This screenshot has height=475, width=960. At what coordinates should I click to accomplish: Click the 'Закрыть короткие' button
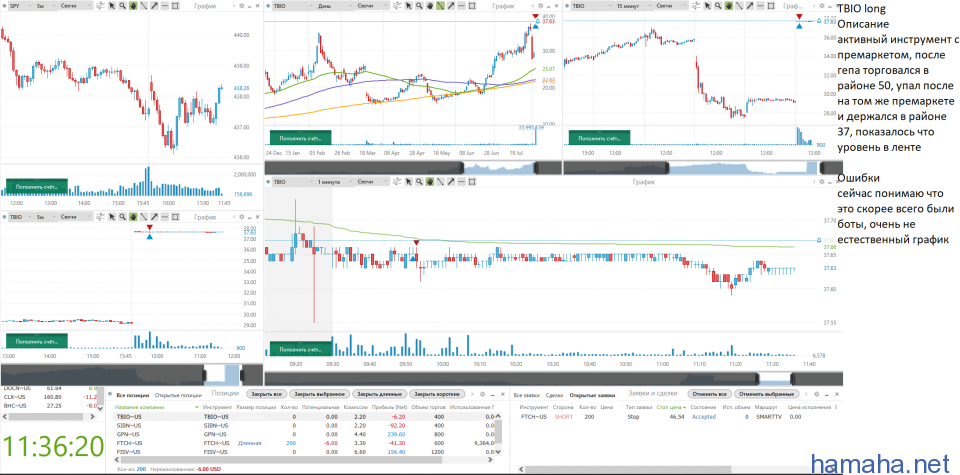tap(437, 394)
